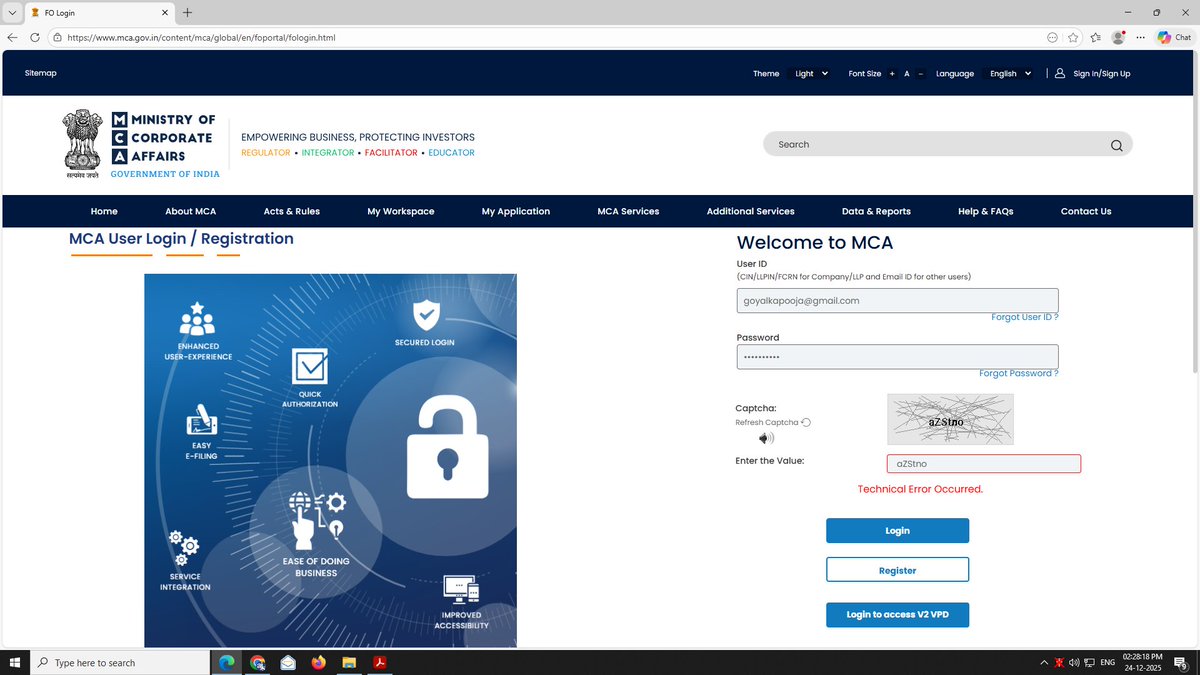Open the Windows Start menu

[x=15, y=662]
